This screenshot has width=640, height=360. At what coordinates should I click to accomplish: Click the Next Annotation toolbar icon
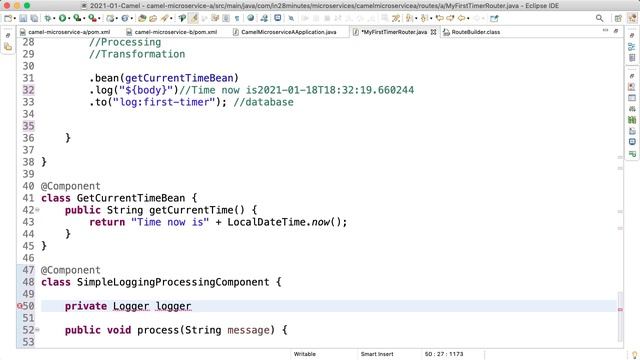point(409,18)
